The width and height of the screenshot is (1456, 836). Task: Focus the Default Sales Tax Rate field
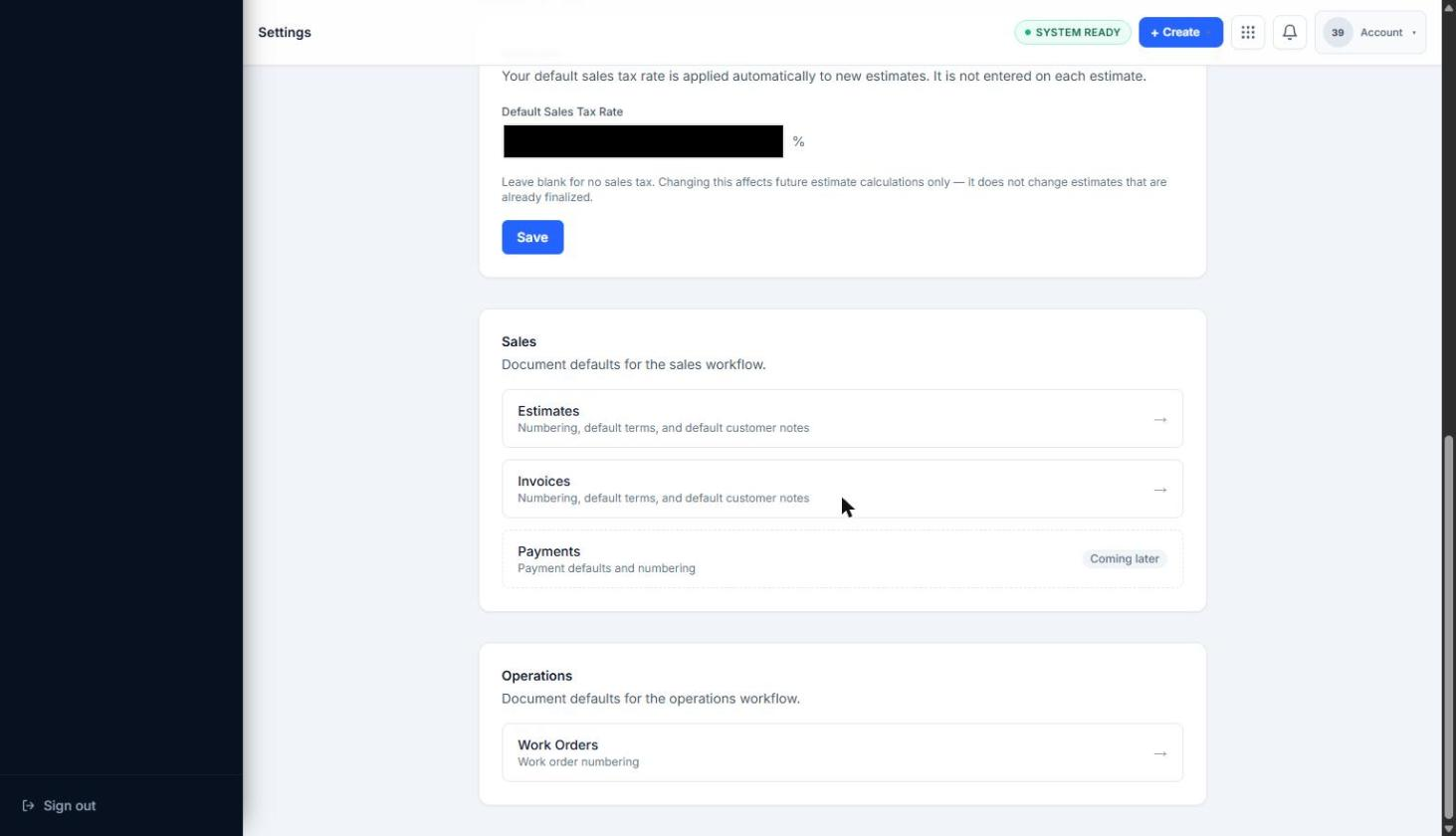pos(643,141)
